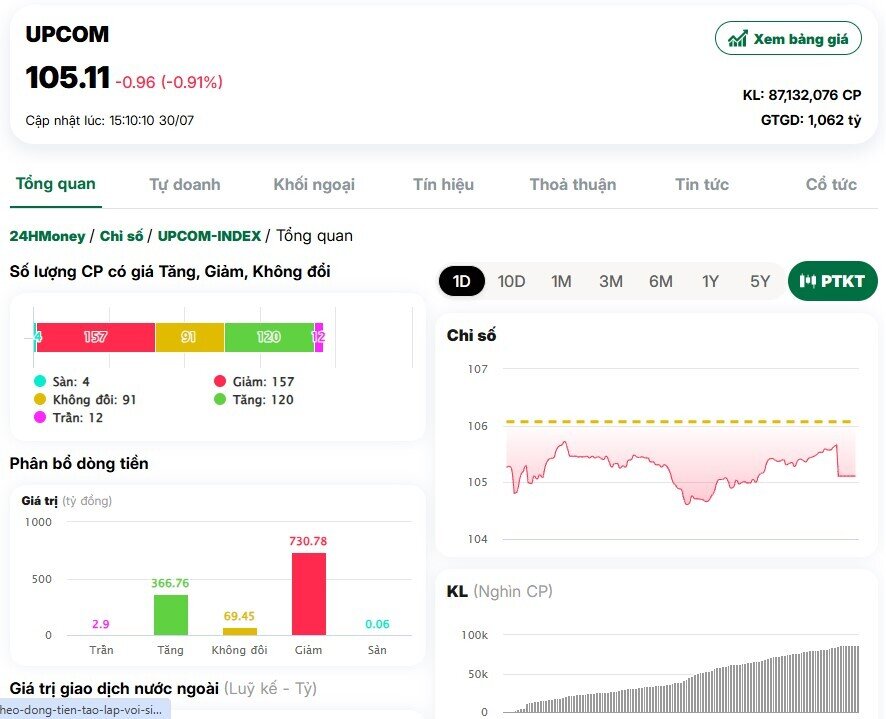Screen dimensions: 886x719
Task: Click the green Tăng 366.76 bar
Action: 171,615
